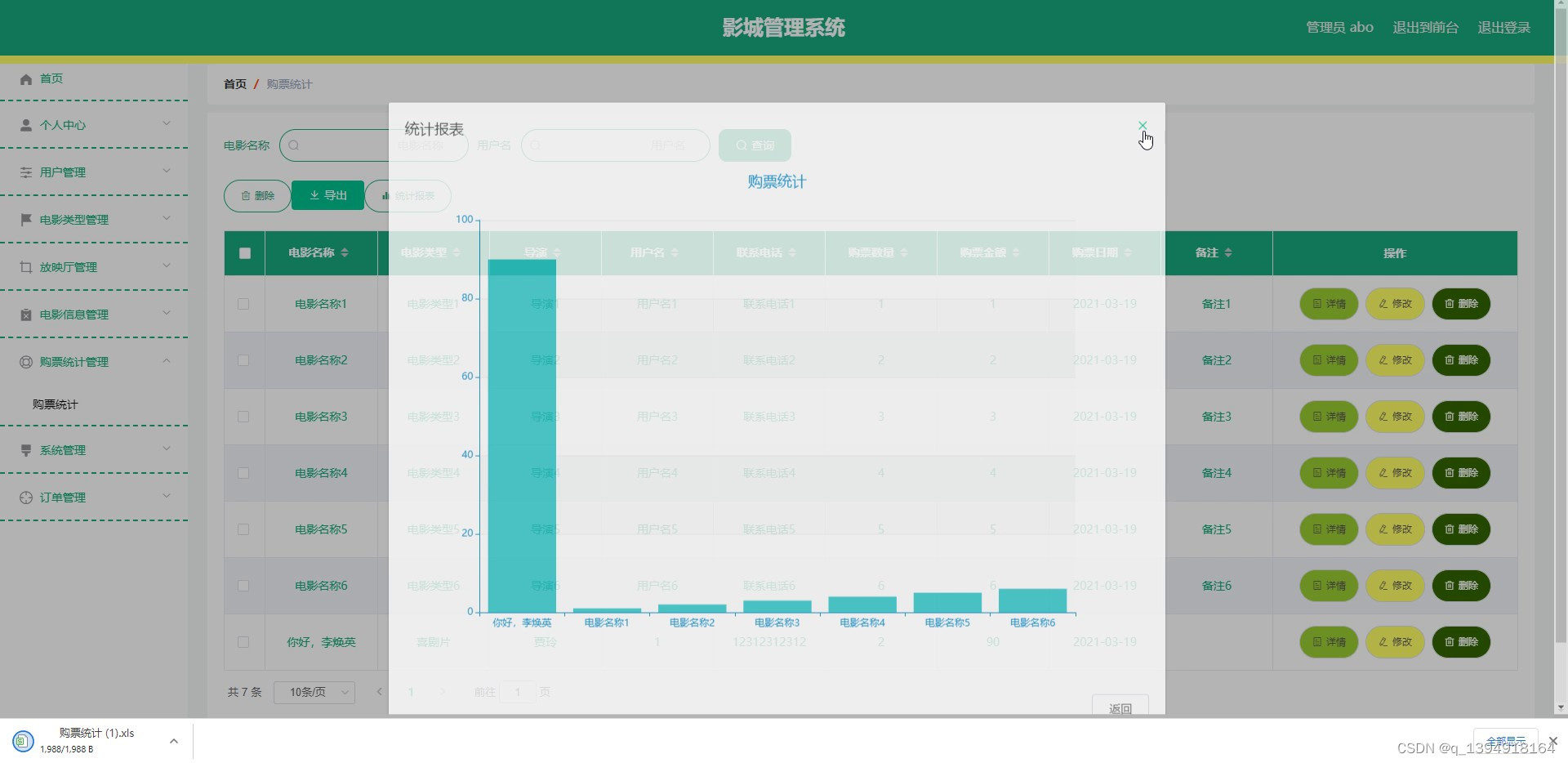Close the downloads bar with the X
Screen dimensions: 1568x763
pos(1553,741)
